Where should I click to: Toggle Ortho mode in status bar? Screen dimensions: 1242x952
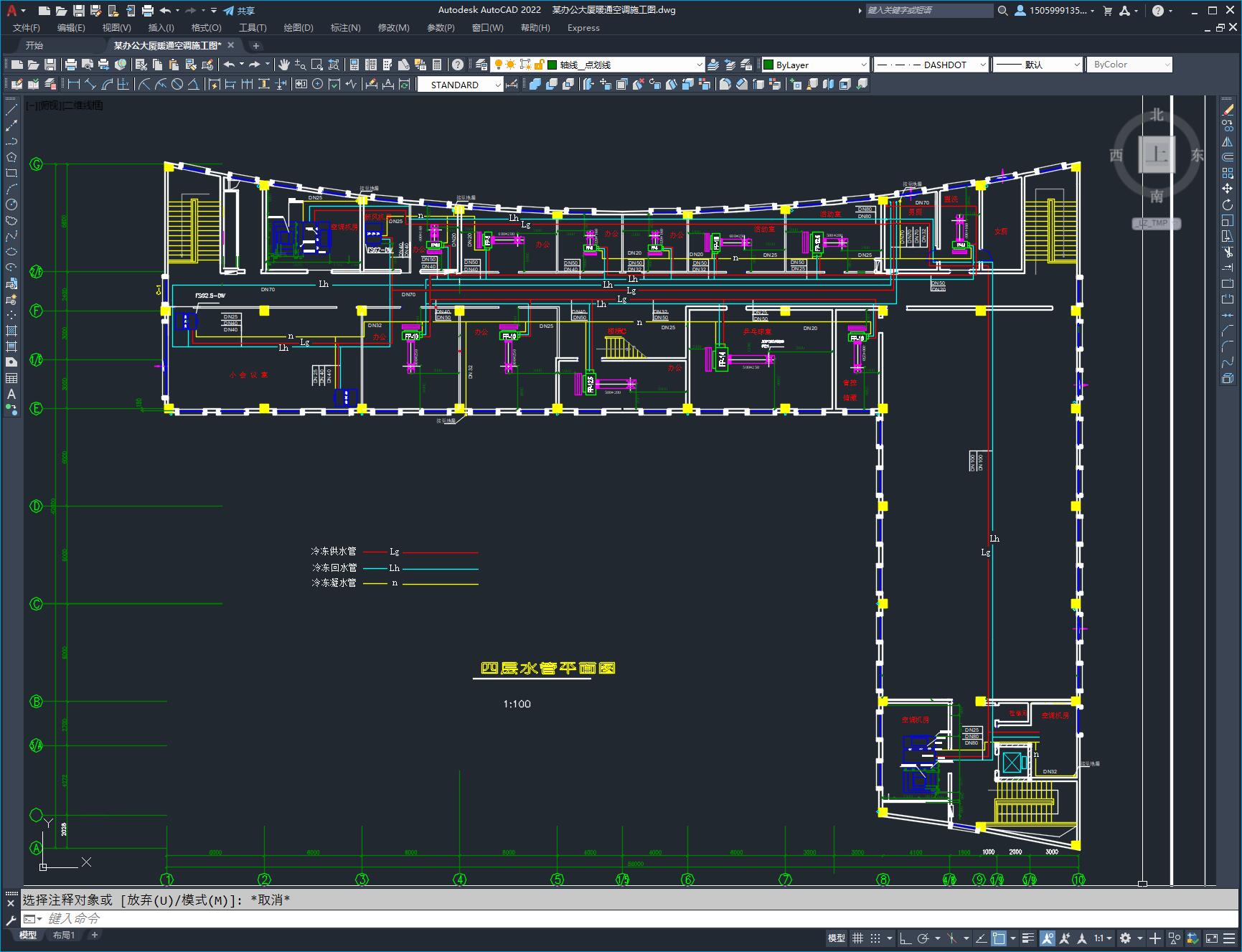tap(905, 938)
